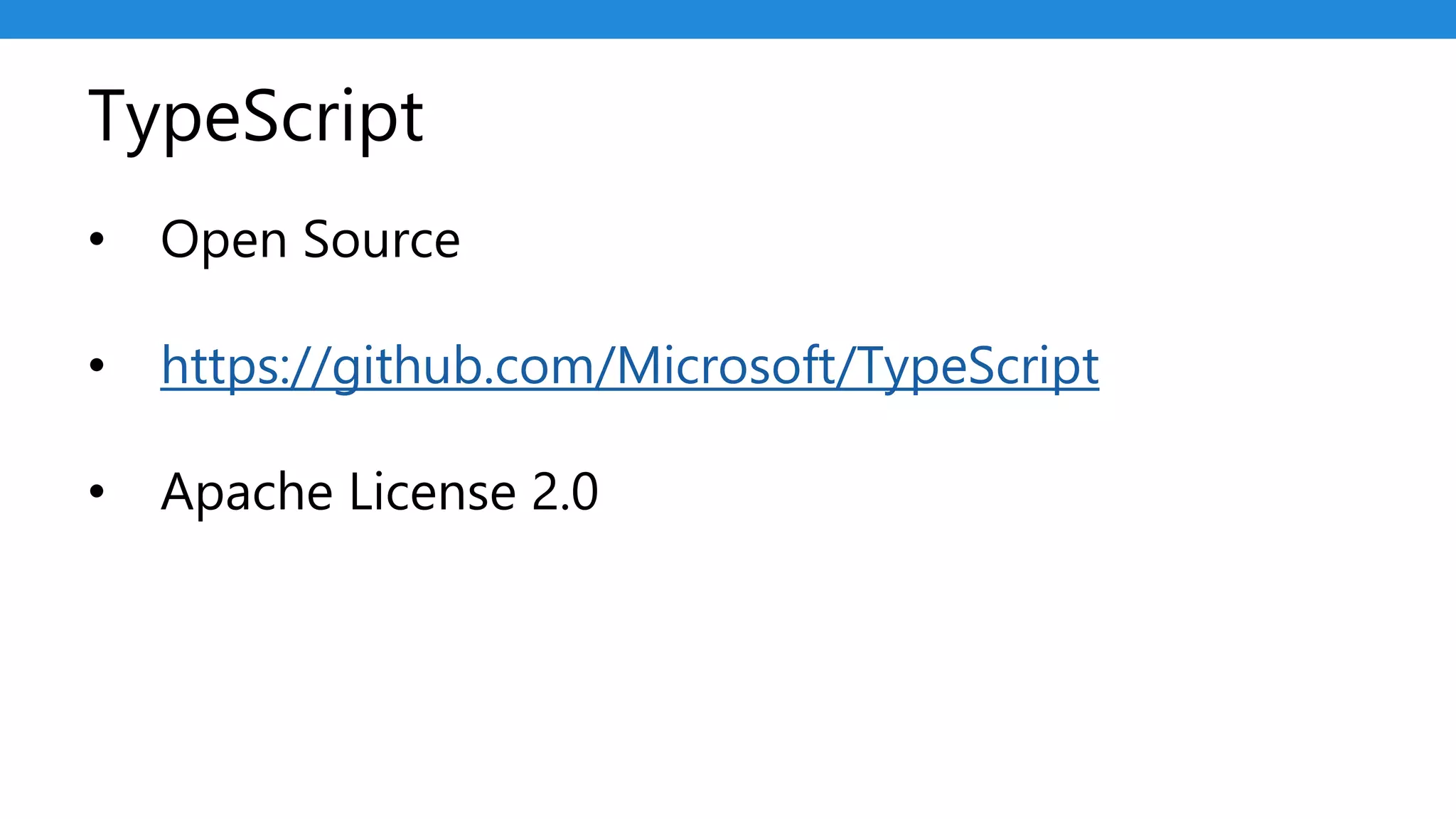Image resolution: width=1456 pixels, height=819 pixels.
Task: Select the "Apache License 2.0" bullet text
Action: (379, 491)
